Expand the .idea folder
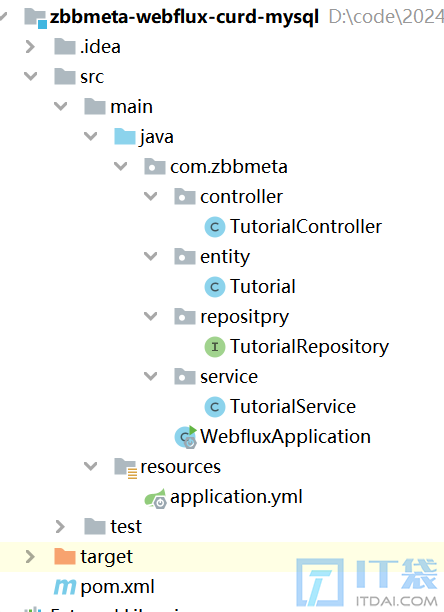Viewport: 444px width, 612px height. point(30,47)
